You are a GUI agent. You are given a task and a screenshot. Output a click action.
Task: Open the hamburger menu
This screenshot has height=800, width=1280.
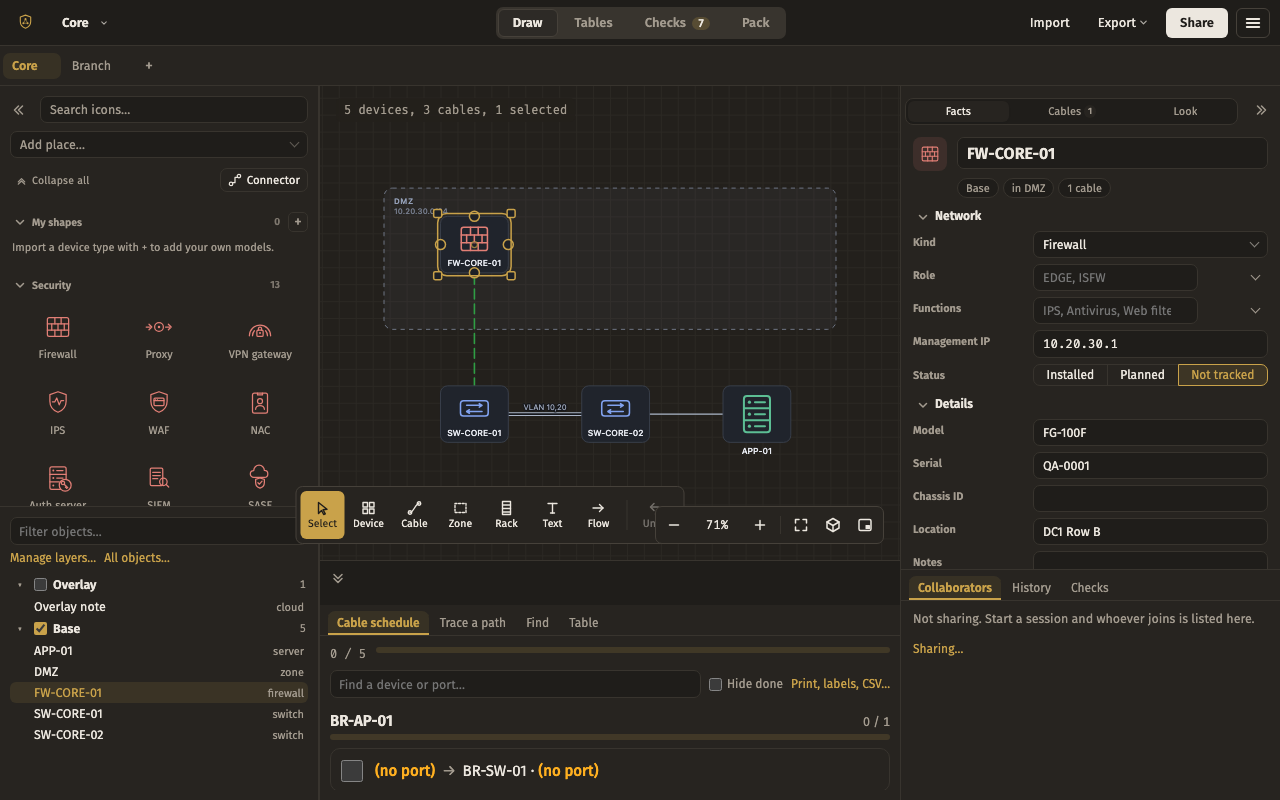pos(1253,23)
